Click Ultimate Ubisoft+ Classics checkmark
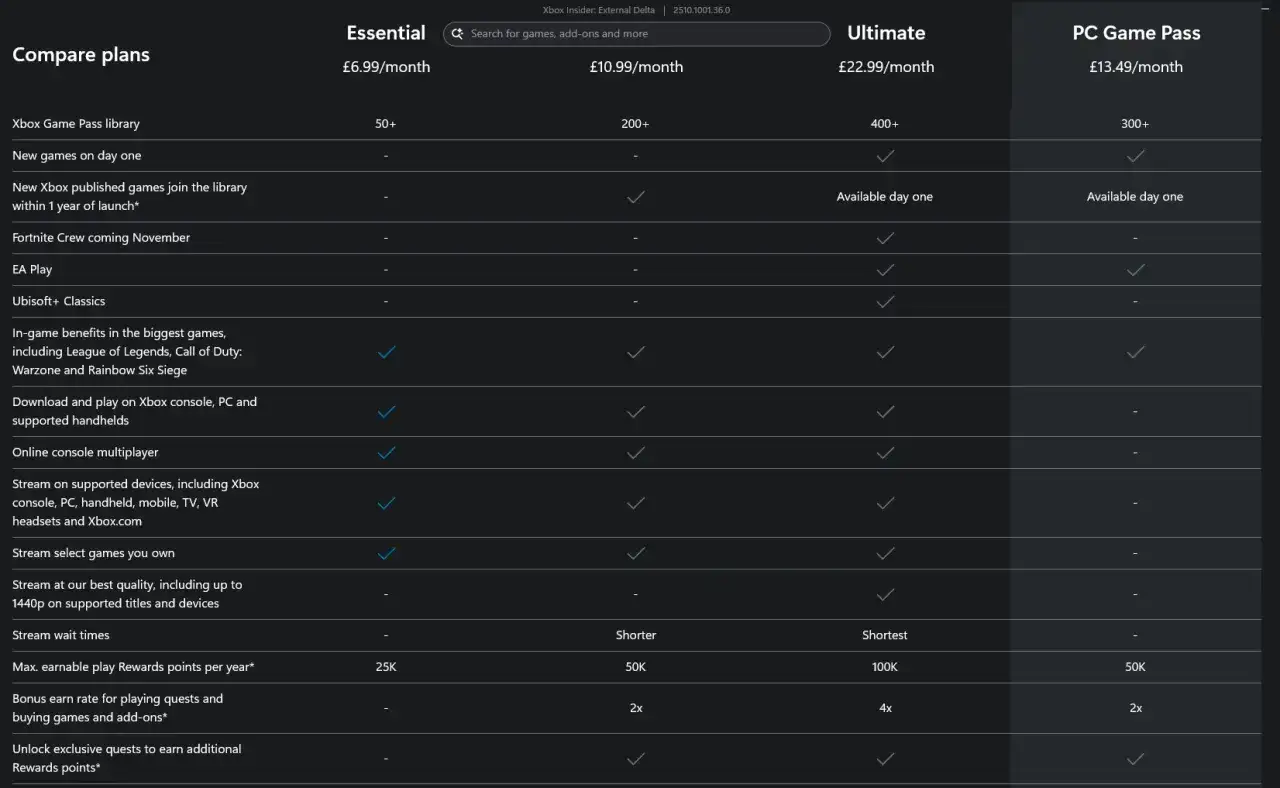This screenshot has height=788, width=1280. (x=885, y=301)
